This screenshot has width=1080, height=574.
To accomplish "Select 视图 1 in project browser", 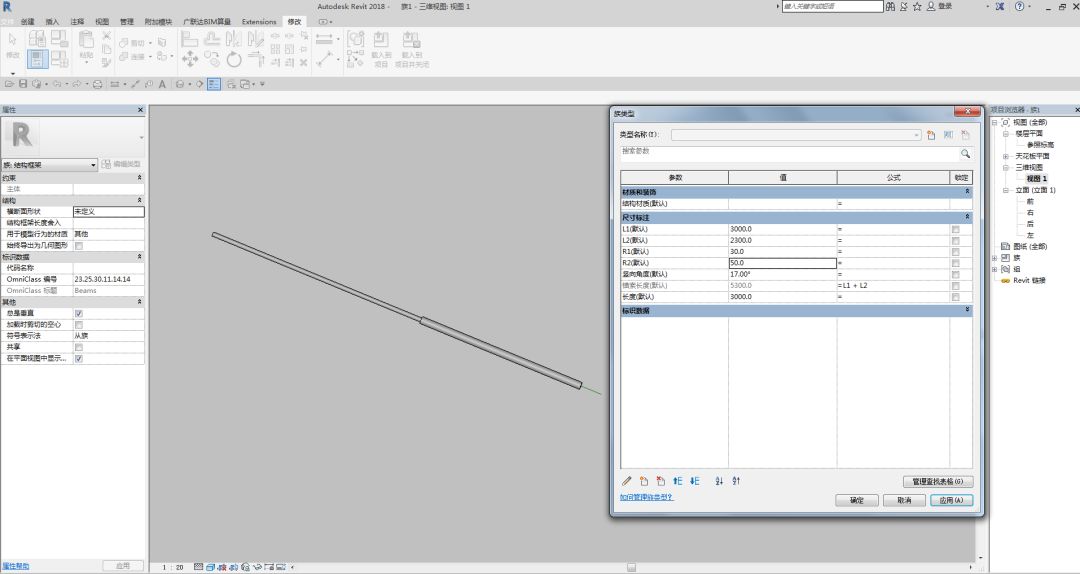I will pos(1037,178).
